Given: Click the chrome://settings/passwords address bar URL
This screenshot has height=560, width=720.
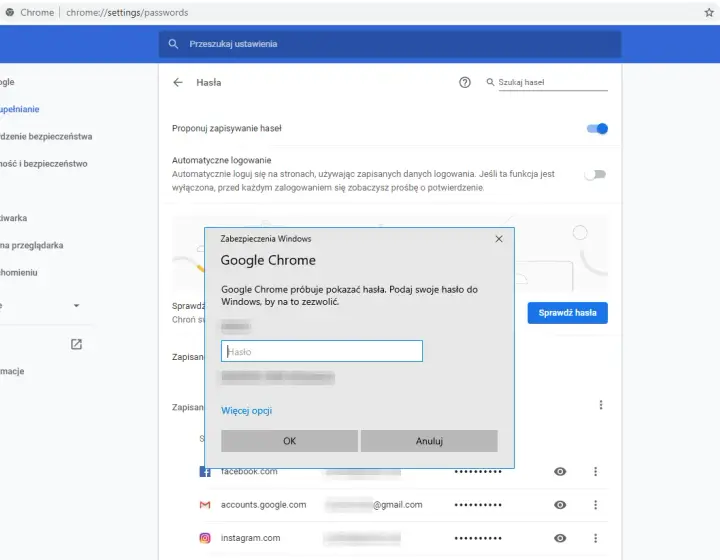Looking at the screenshot, I should (127, 12).
